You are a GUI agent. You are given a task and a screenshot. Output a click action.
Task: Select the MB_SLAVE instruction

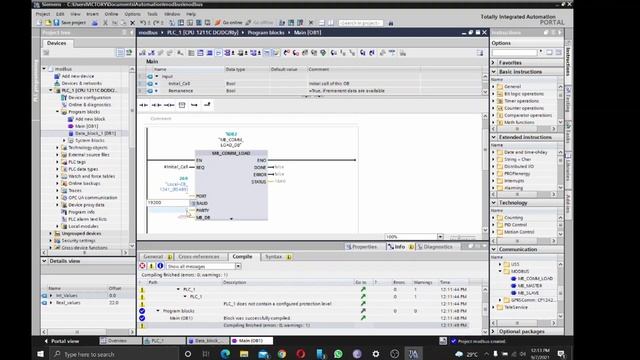click(x=528, y=293)
